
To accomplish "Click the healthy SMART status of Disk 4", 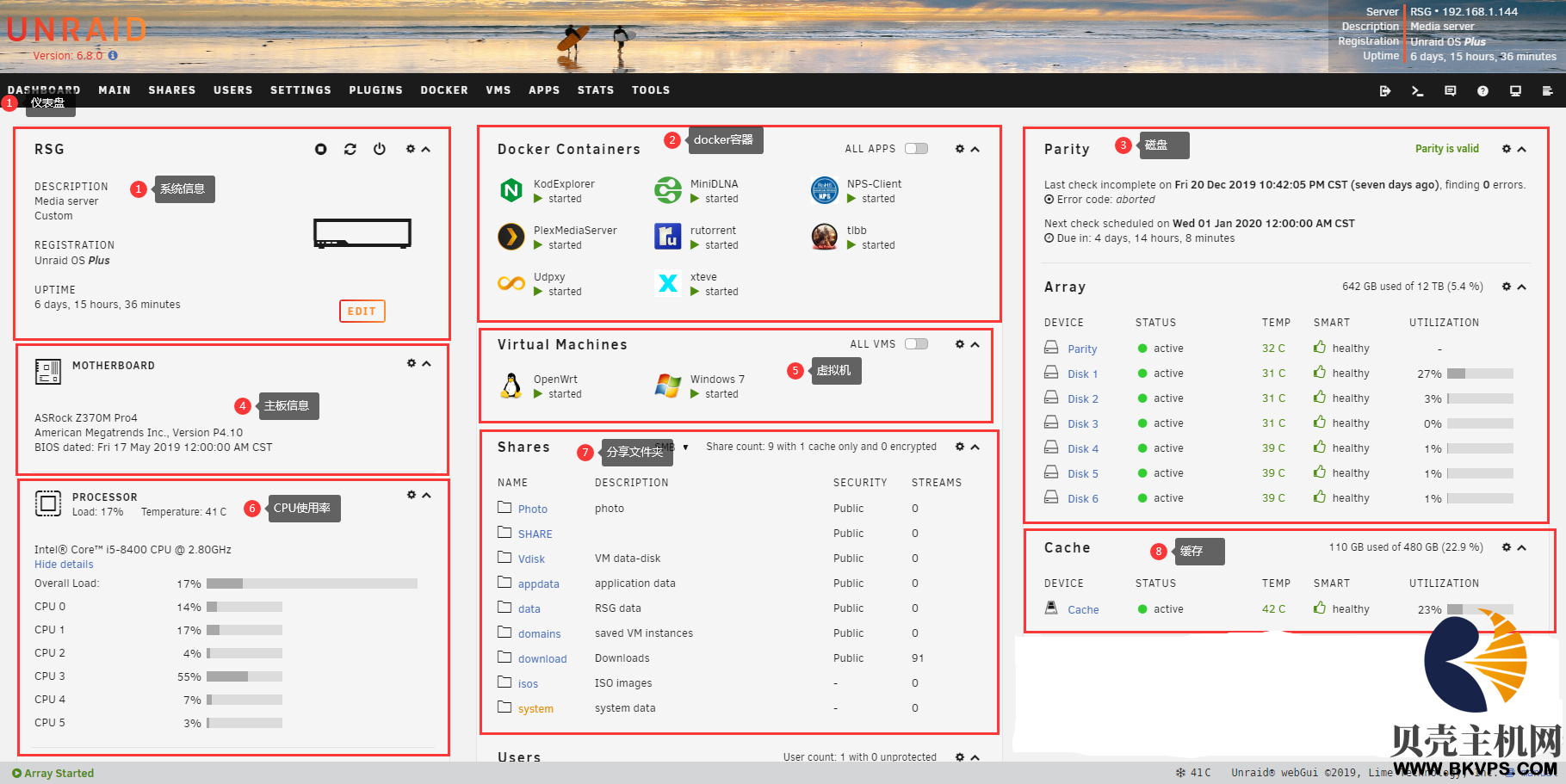I will [x=1351, y=448].
